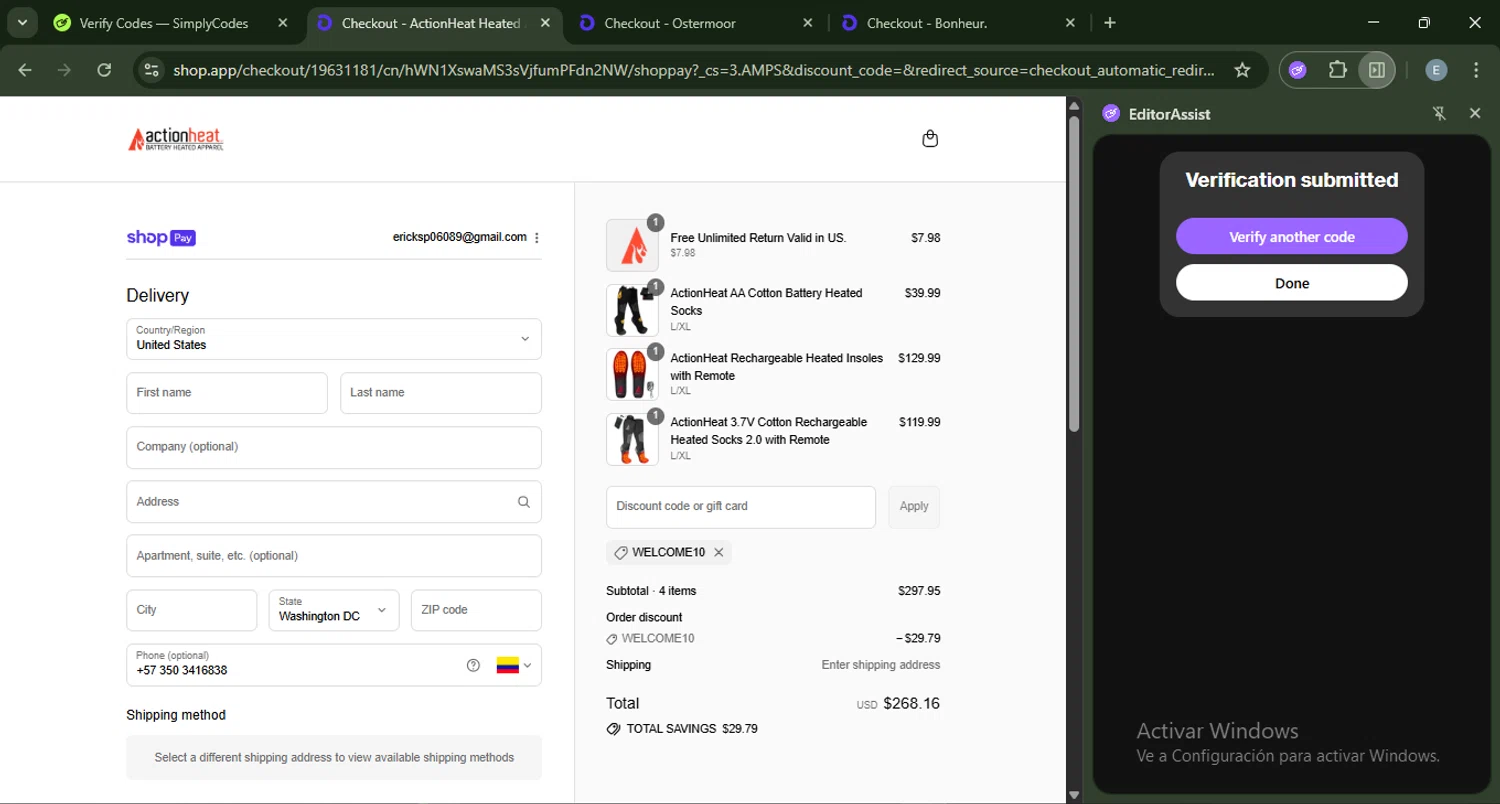This screenshot has width=1500, height=804.
Task: Open the tab search dropdown arrow
Action: pos(21,23)
